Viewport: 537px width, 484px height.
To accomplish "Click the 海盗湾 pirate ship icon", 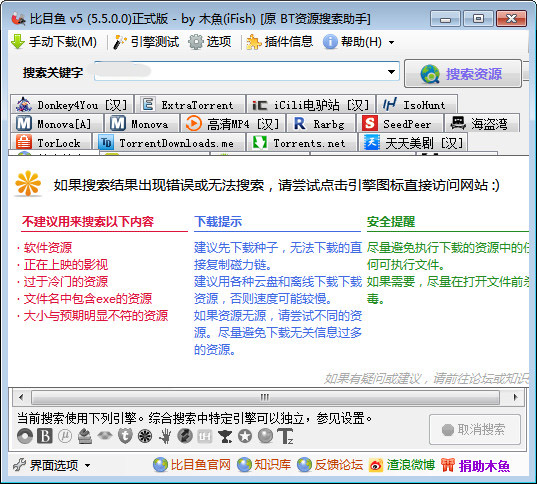I will [x=458, y=123].
